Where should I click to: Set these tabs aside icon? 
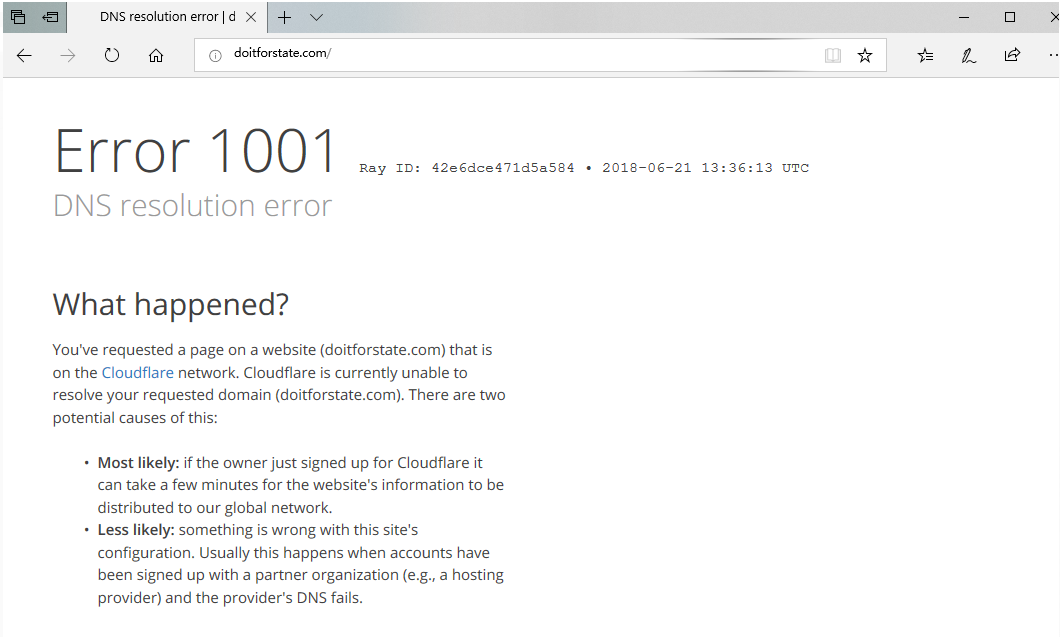(x=51, y=17)
